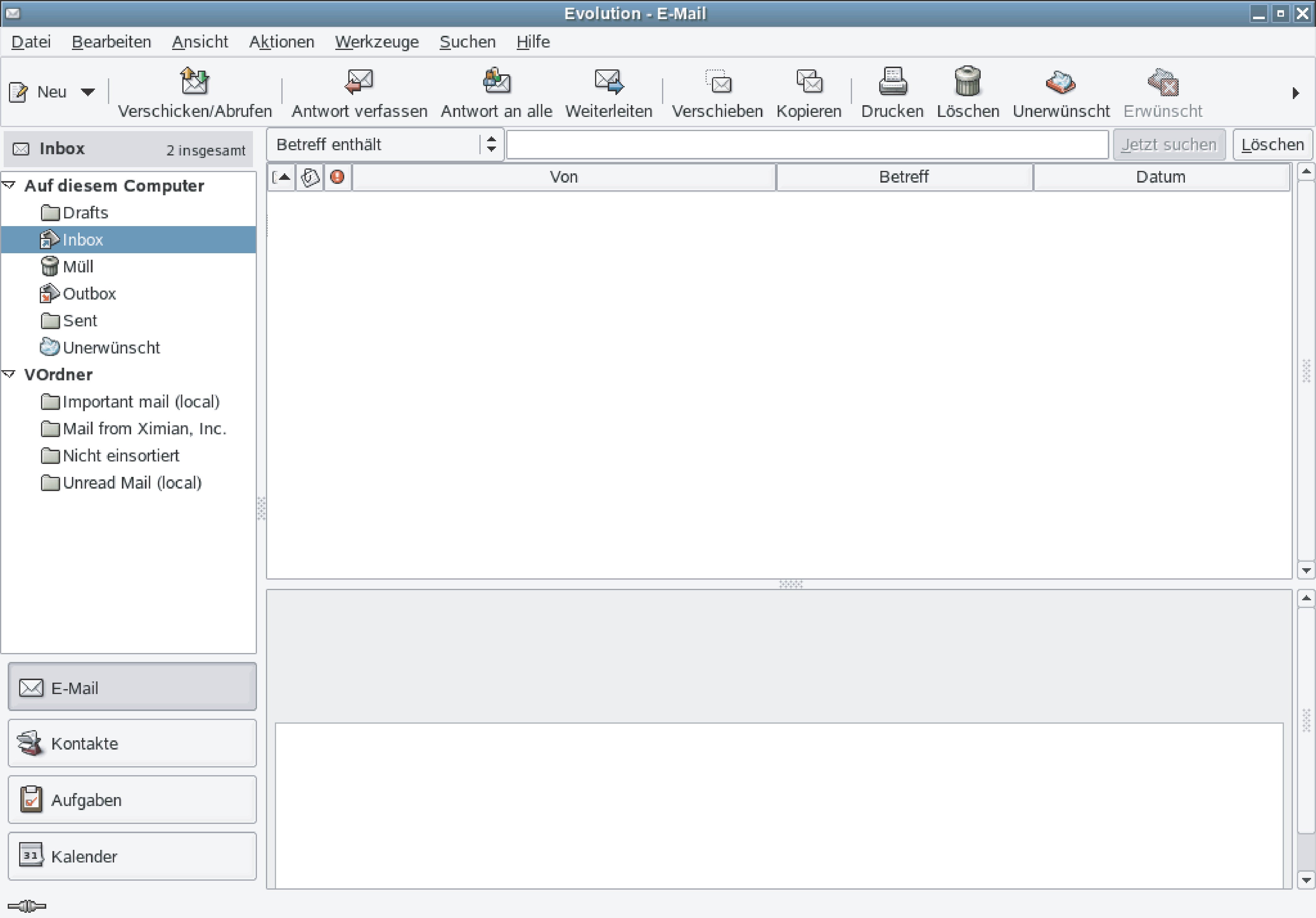Select the Unread Mail (local) folder
Screen dimensions: 1316x918
pos(132,482)
